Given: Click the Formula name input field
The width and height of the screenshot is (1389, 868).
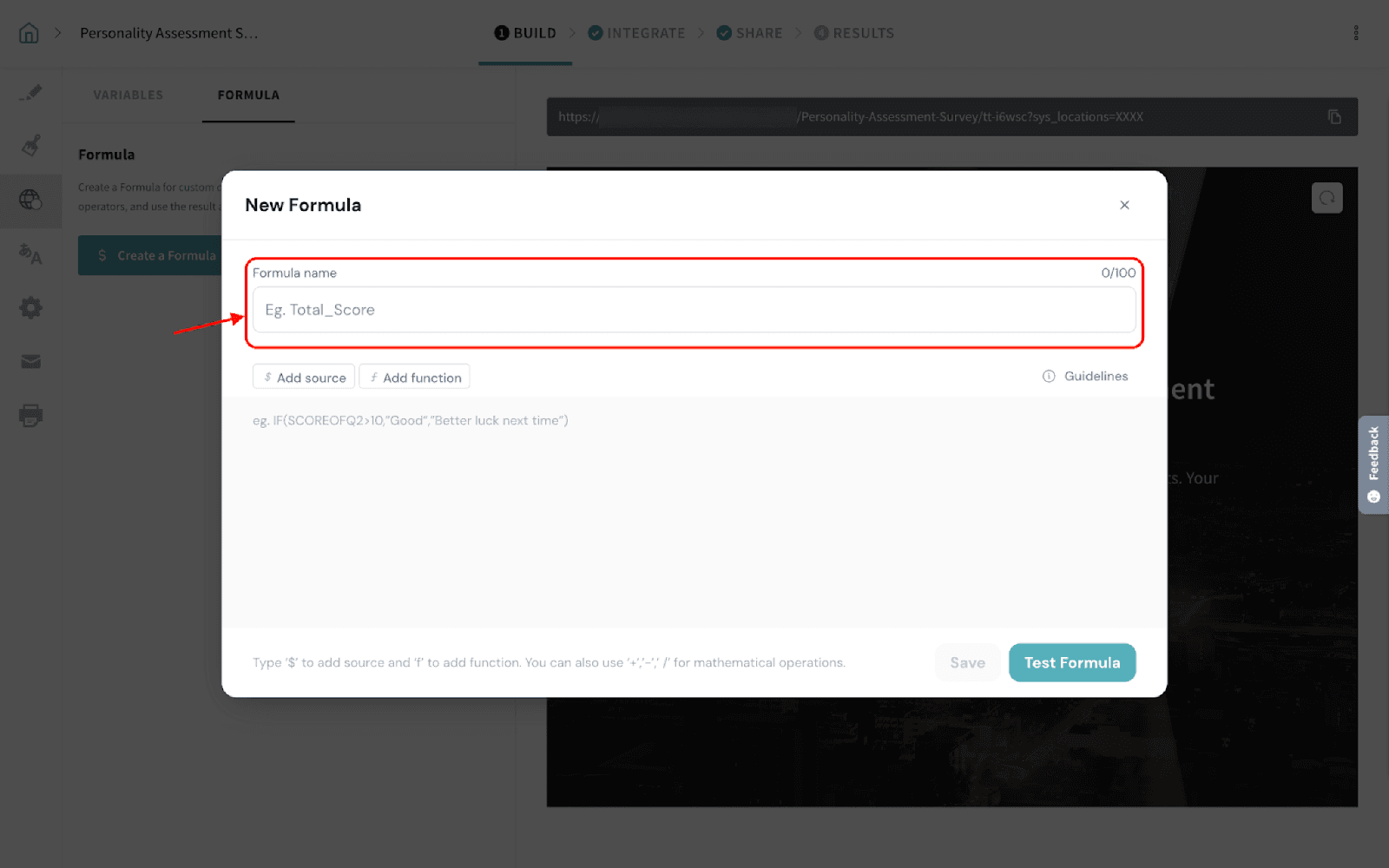Looking at the screenshot, I should [x=694, y=310].
